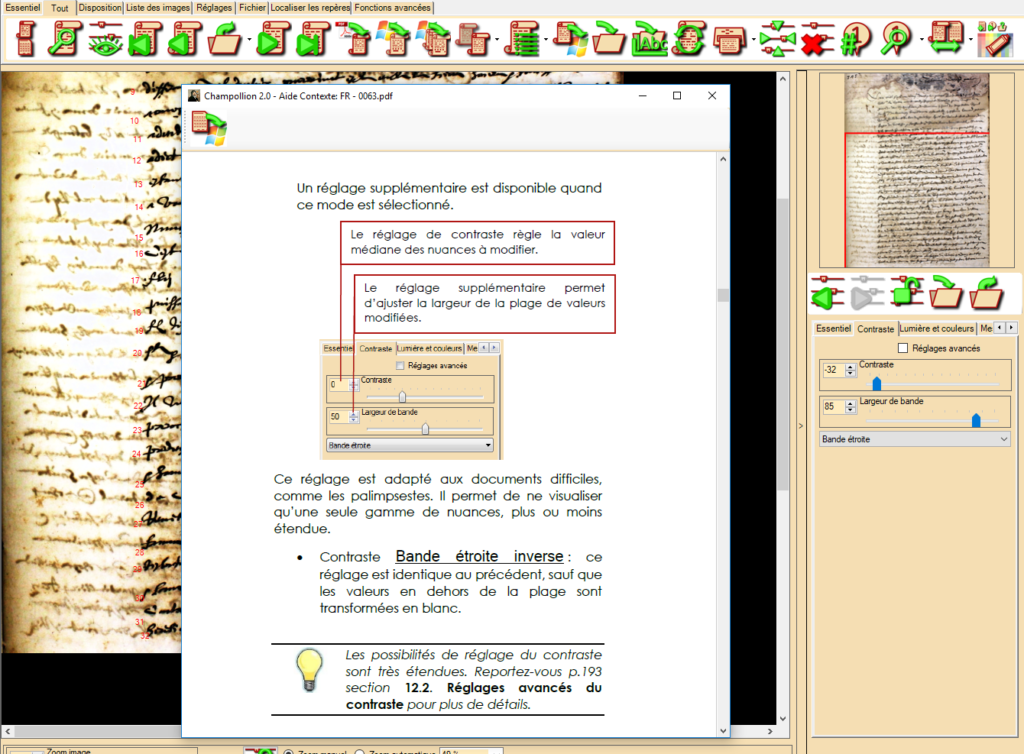Click the colored pencil palette icon
This screenshot has height=754, width=1024.
(995, 39)
